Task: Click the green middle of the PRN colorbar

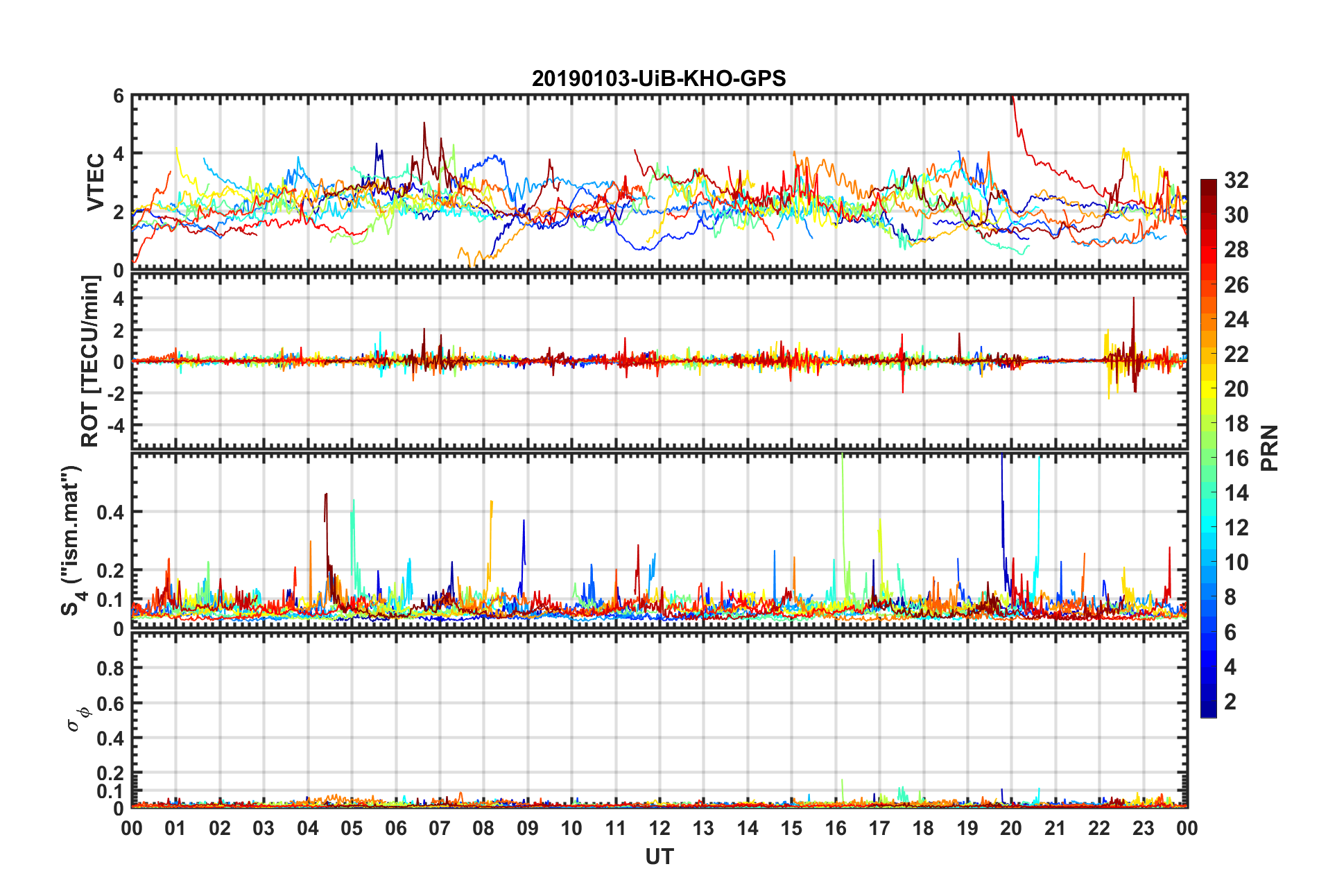Action: click(1209, 458)
